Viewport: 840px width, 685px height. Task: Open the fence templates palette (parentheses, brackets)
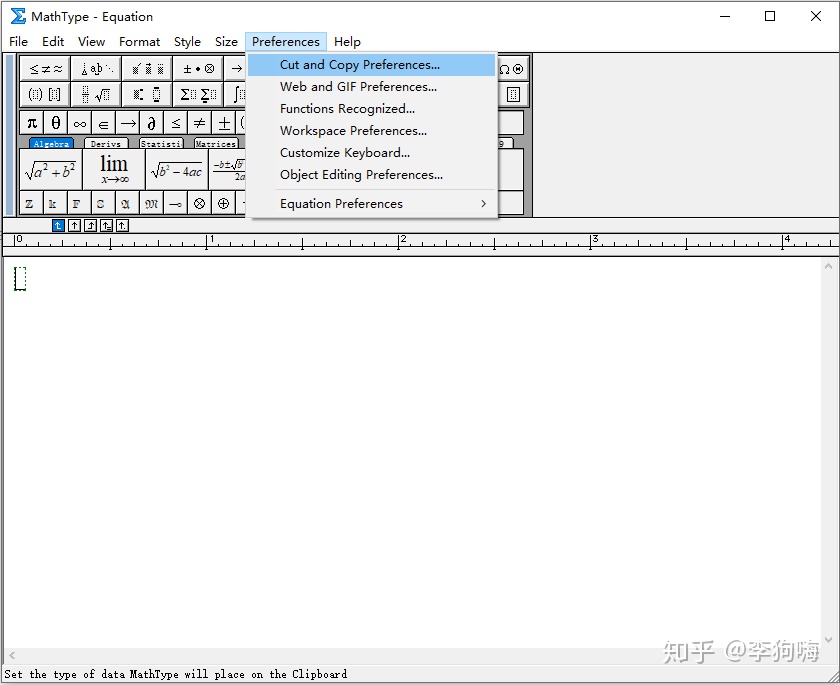[x=45, y=95]
